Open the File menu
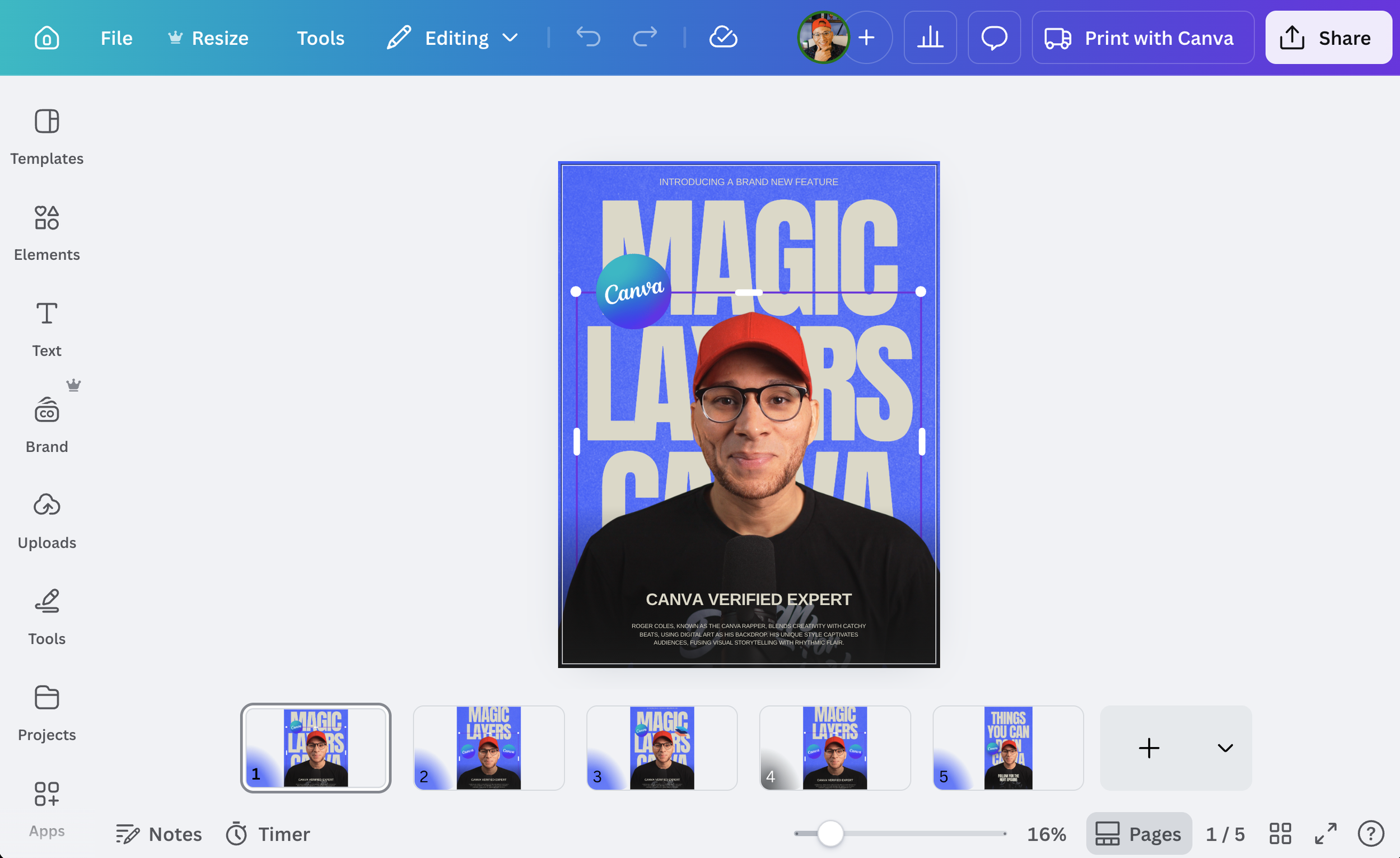This screenshot has height=858, width=1400. point(116,38)
